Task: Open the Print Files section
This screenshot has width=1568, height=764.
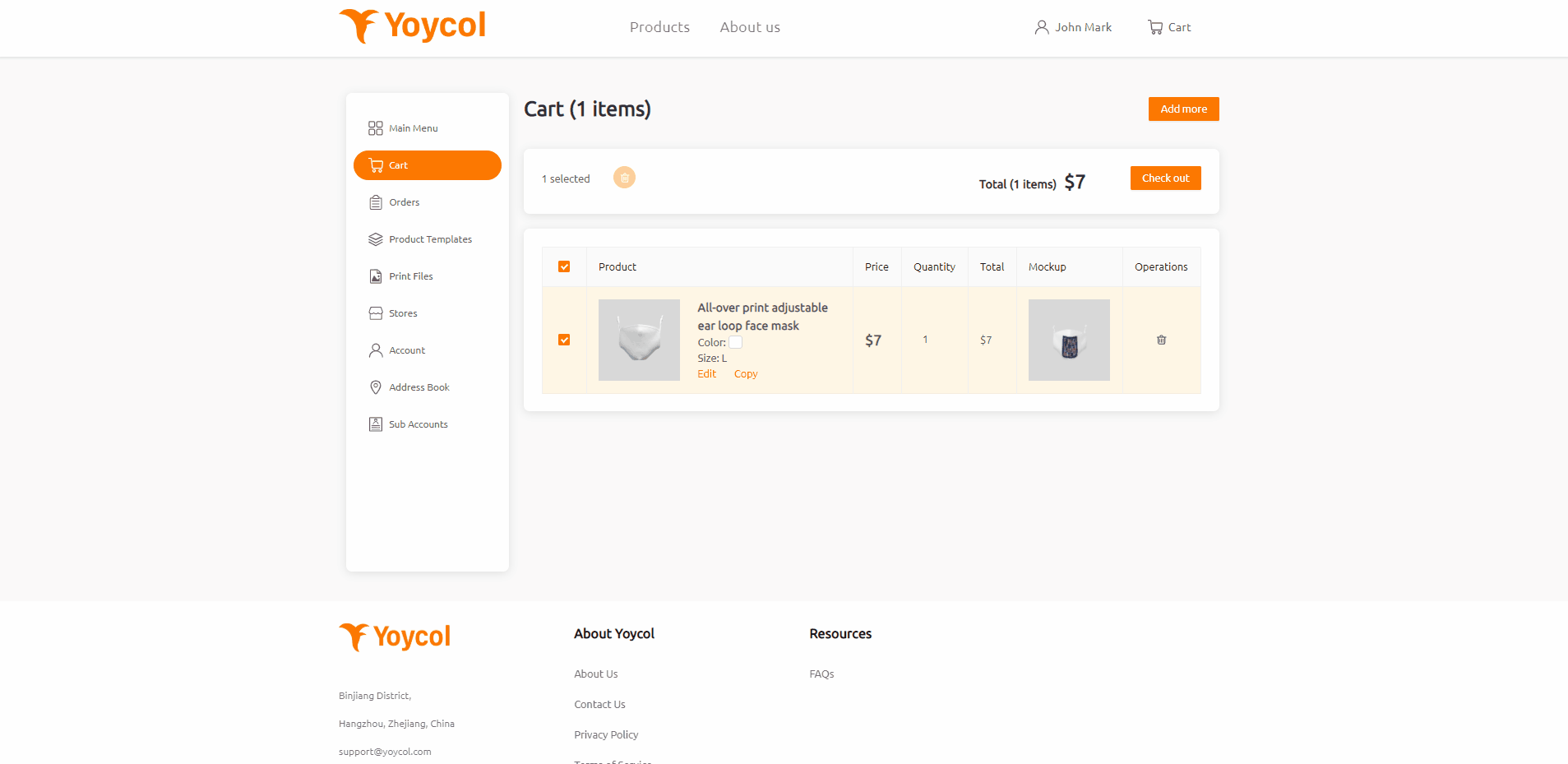Action: [410, 276]
